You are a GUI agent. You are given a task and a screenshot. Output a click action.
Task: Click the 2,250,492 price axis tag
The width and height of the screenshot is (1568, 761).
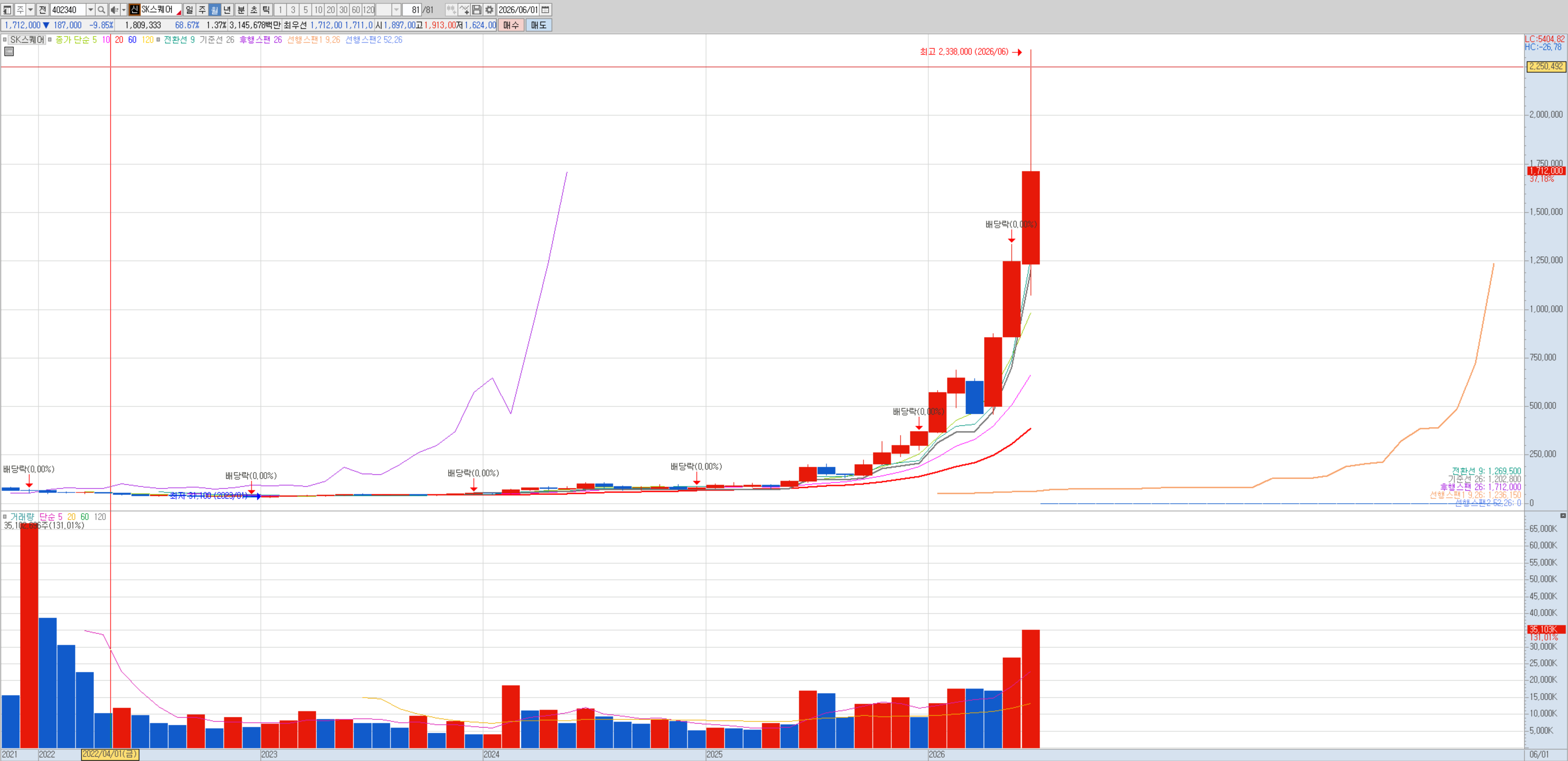click(1546, 66)
